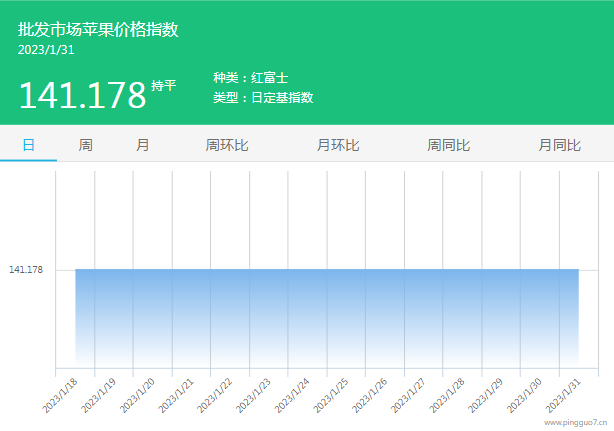This screenshot has width=614, height=431.
Task: Click x-axis date 2023/1/21
Action: (176, 396)
